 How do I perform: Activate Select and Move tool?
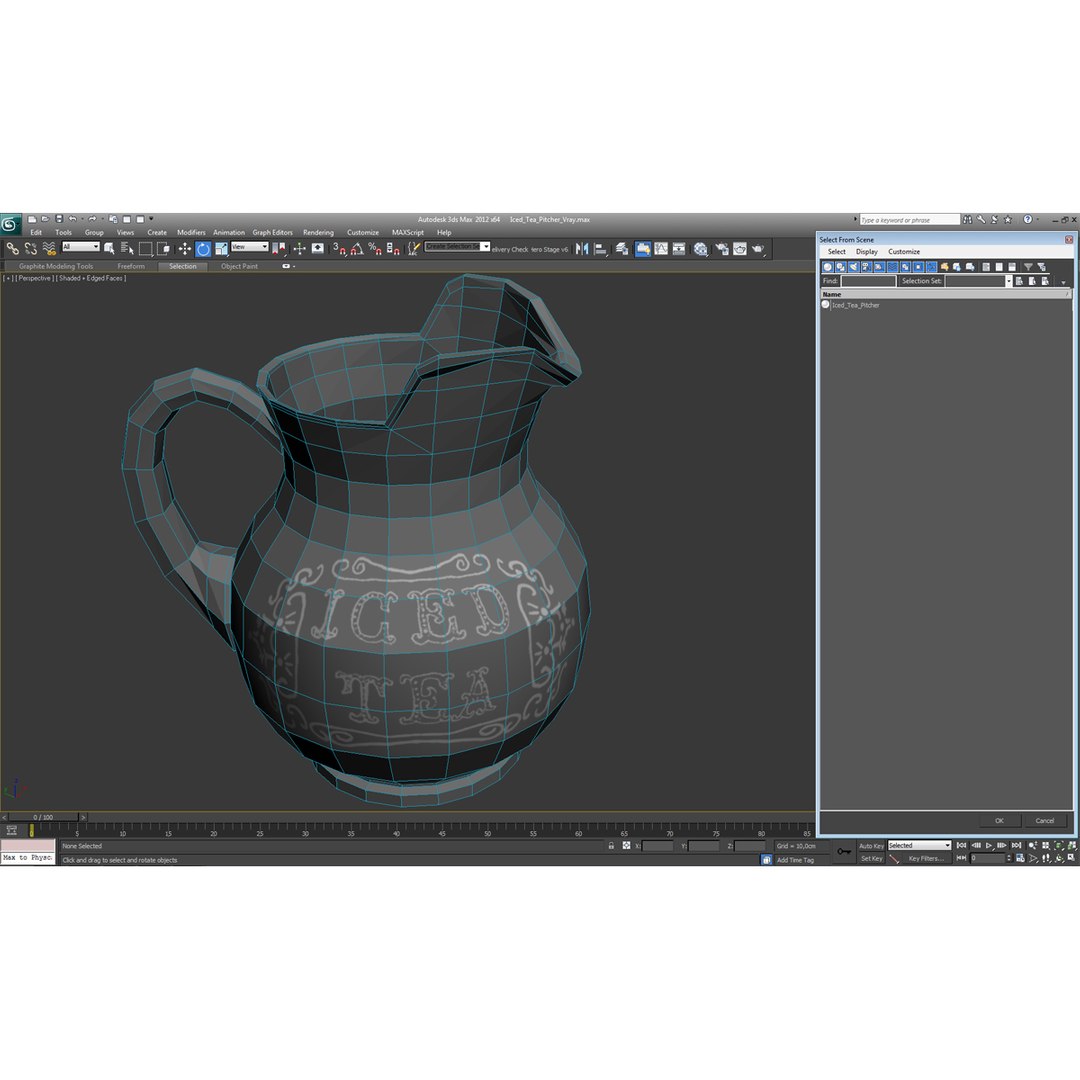[185, 249]
